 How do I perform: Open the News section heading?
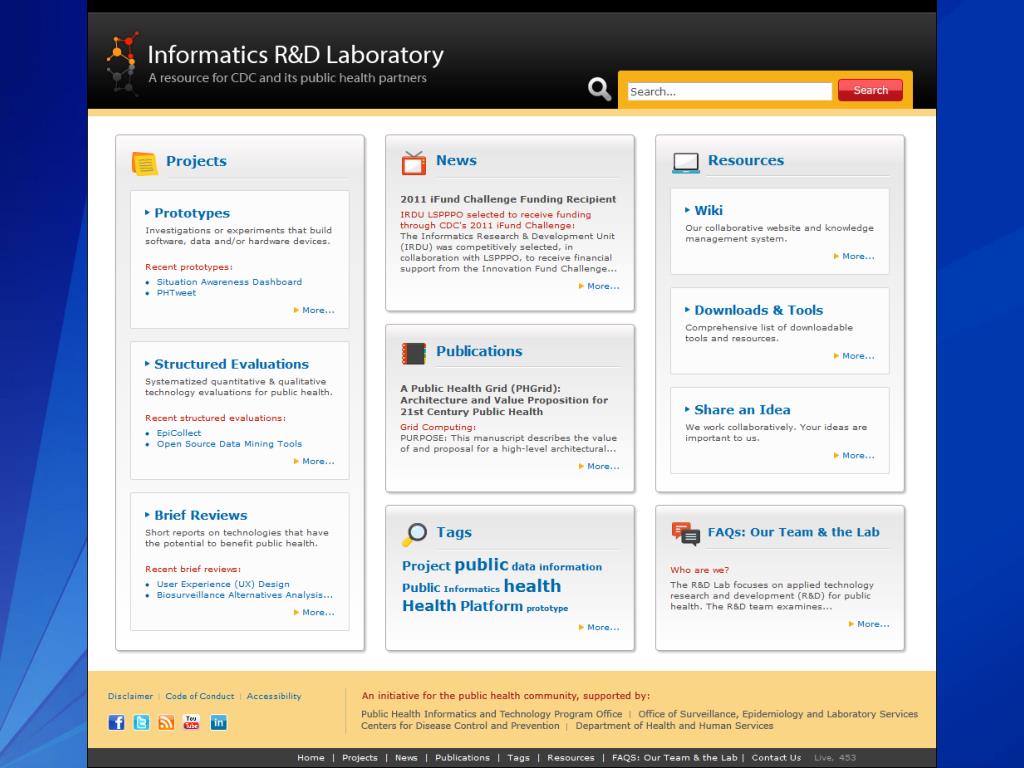click(x=456, y=161)
